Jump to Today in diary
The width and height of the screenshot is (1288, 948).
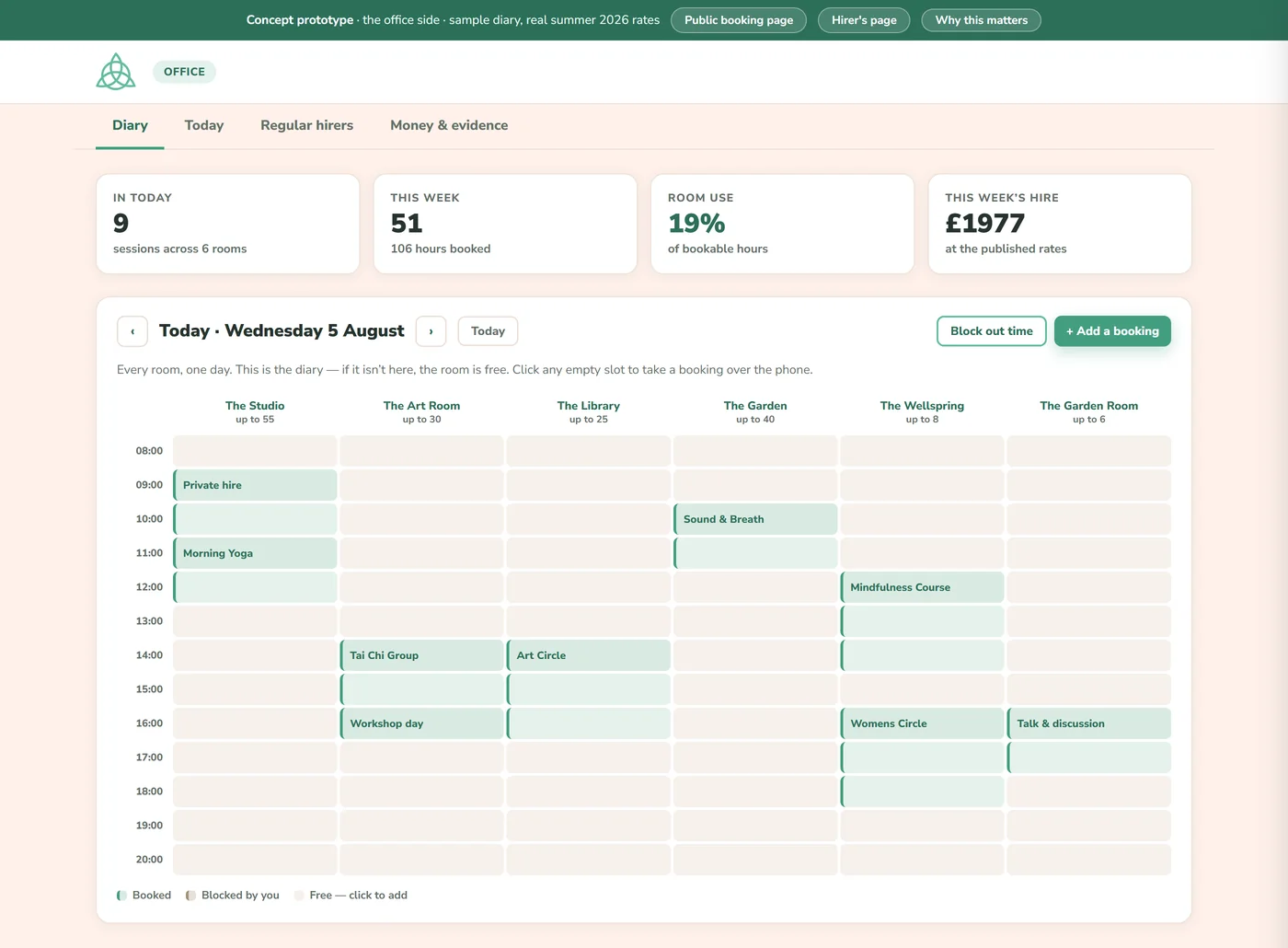(488, 331)
